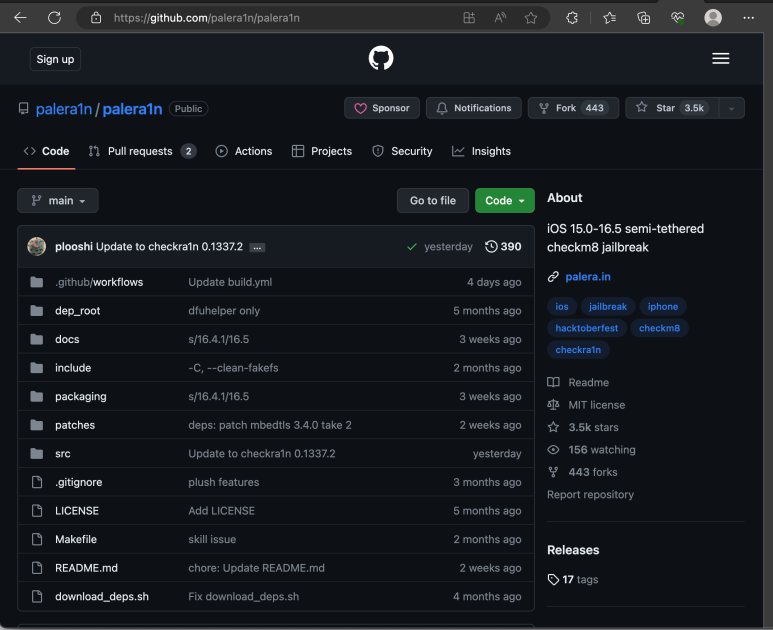The height and width of the screenshot is (630, 773).
Task: Open the 390 commits history
Action: point(503,246)
